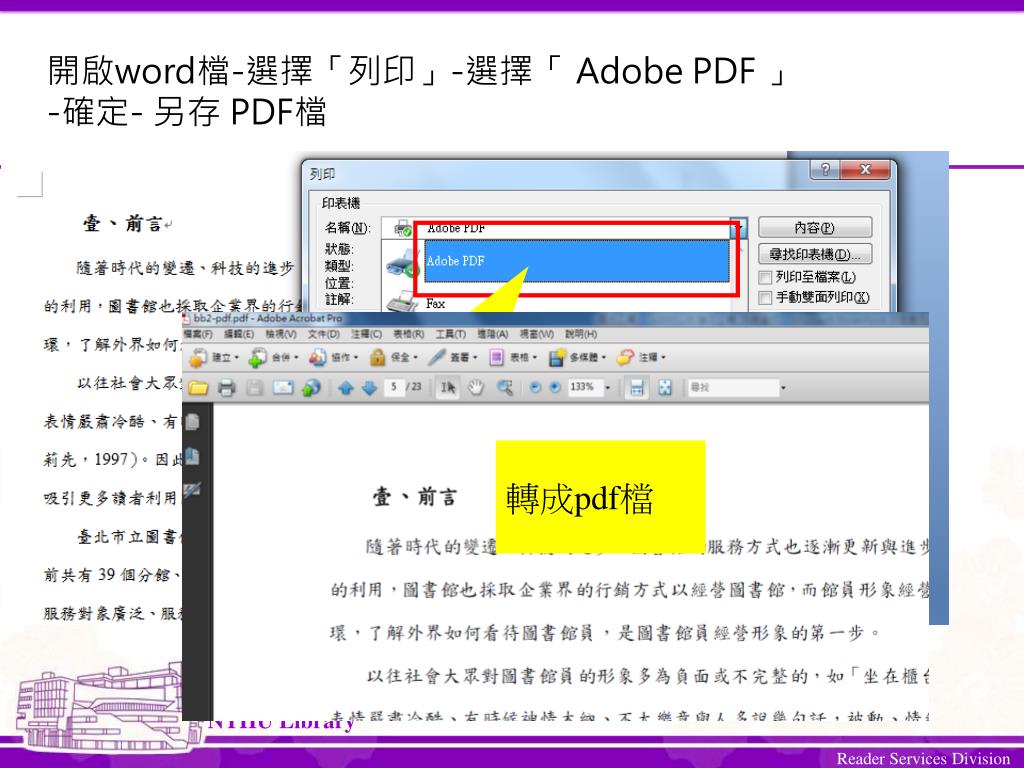Click the 尋找印表機(D)... button
This screenshot has height=768, width=1024.
click(x=814, y=254)
